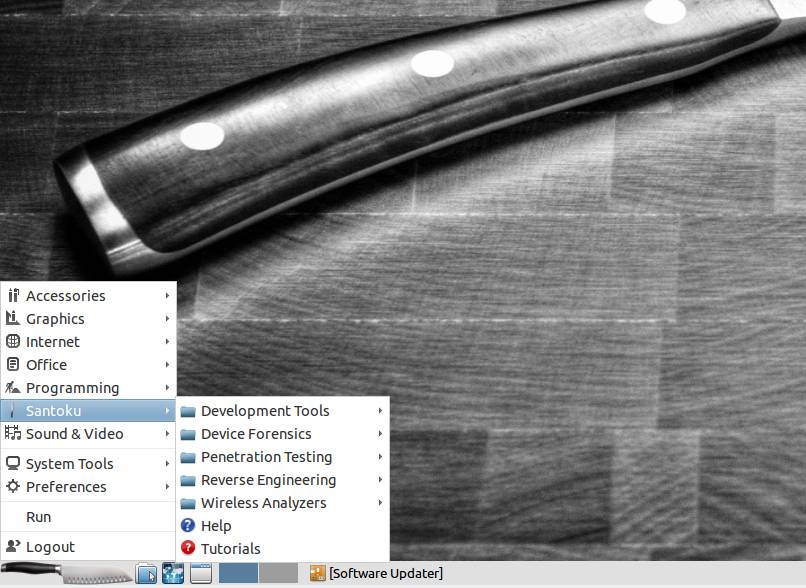Launch the file manager from the taskbar
This screenshot has height=588, width=806.
tap(146, 573)
